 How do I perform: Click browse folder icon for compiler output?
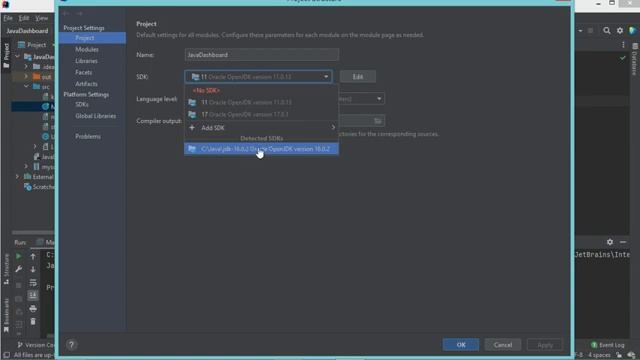(x=378, y=121)
